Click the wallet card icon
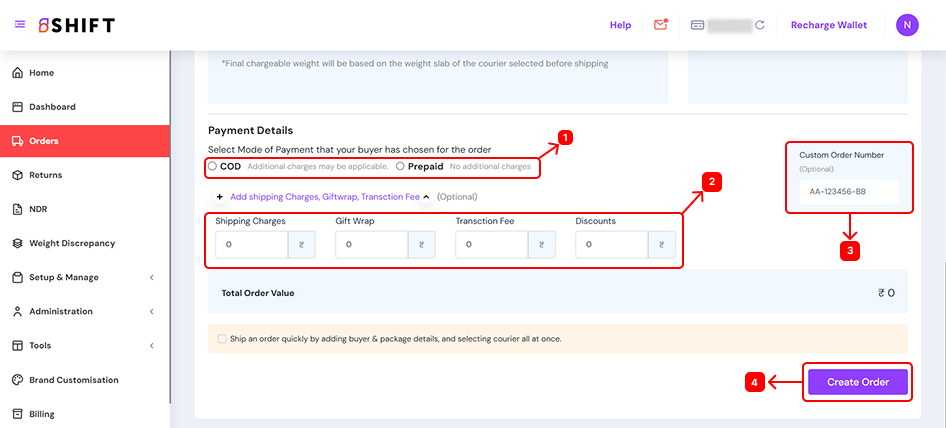Image resolution: width=946 pixels, height=428 pixels. [697, 25]
